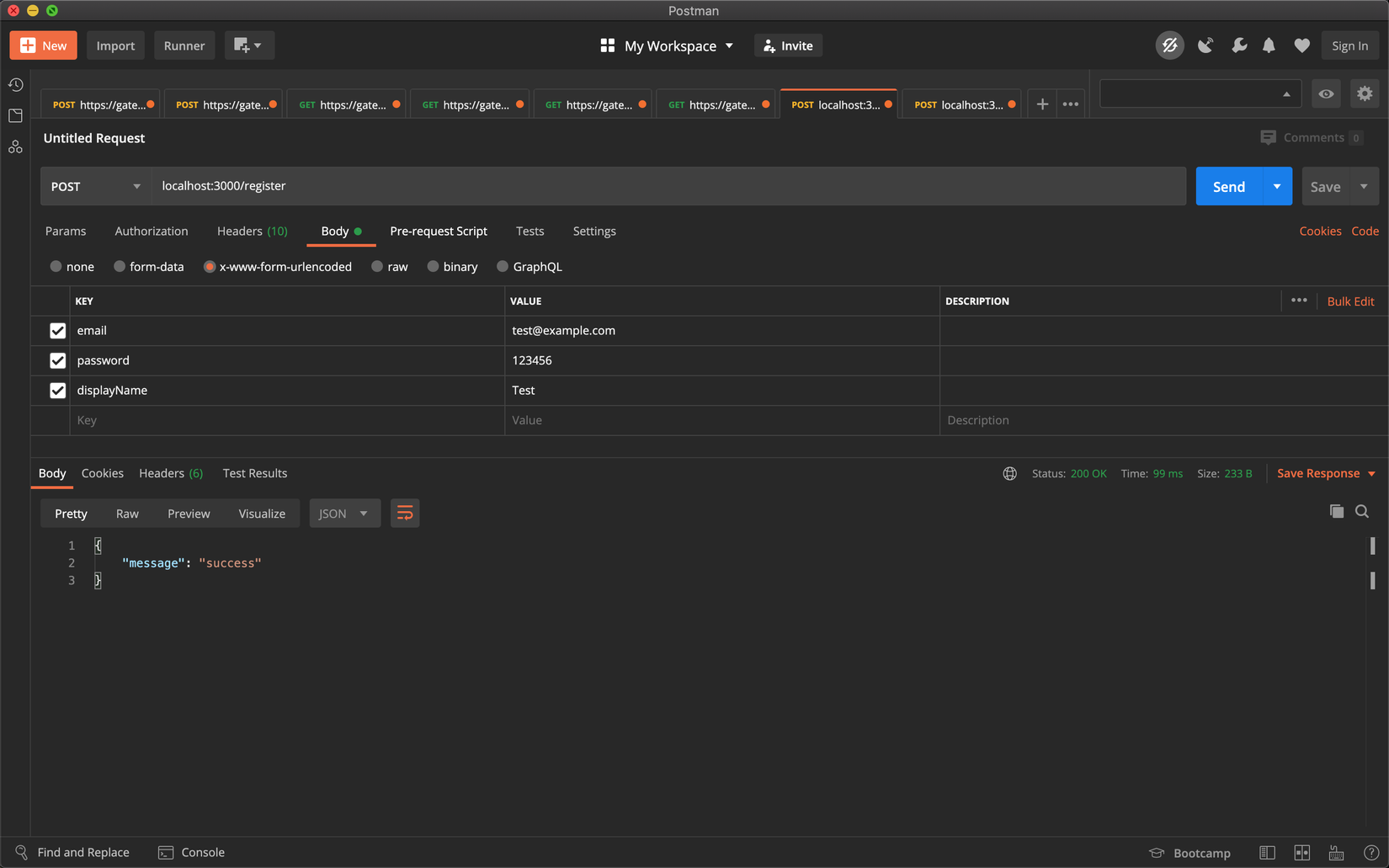Click the empty Key input cell

(286, 421)
